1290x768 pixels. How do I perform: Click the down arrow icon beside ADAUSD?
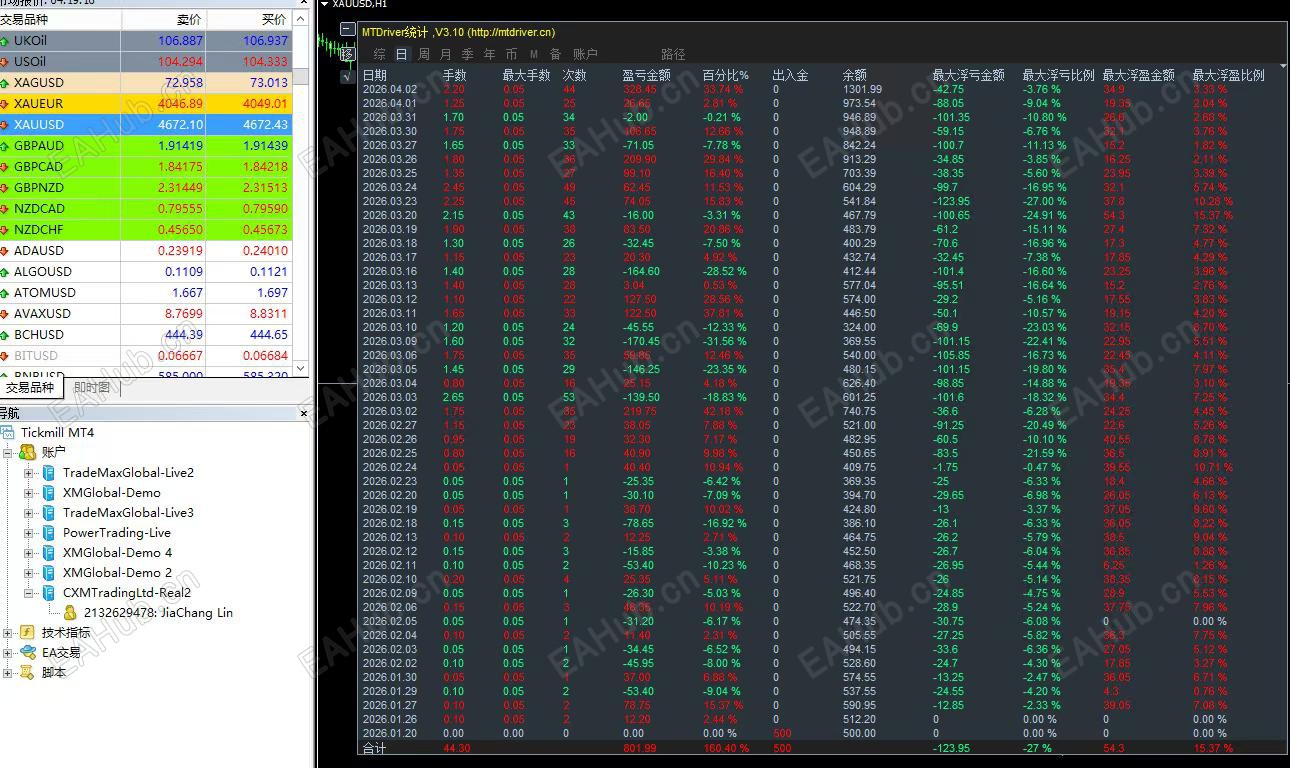tap(4, 251)
